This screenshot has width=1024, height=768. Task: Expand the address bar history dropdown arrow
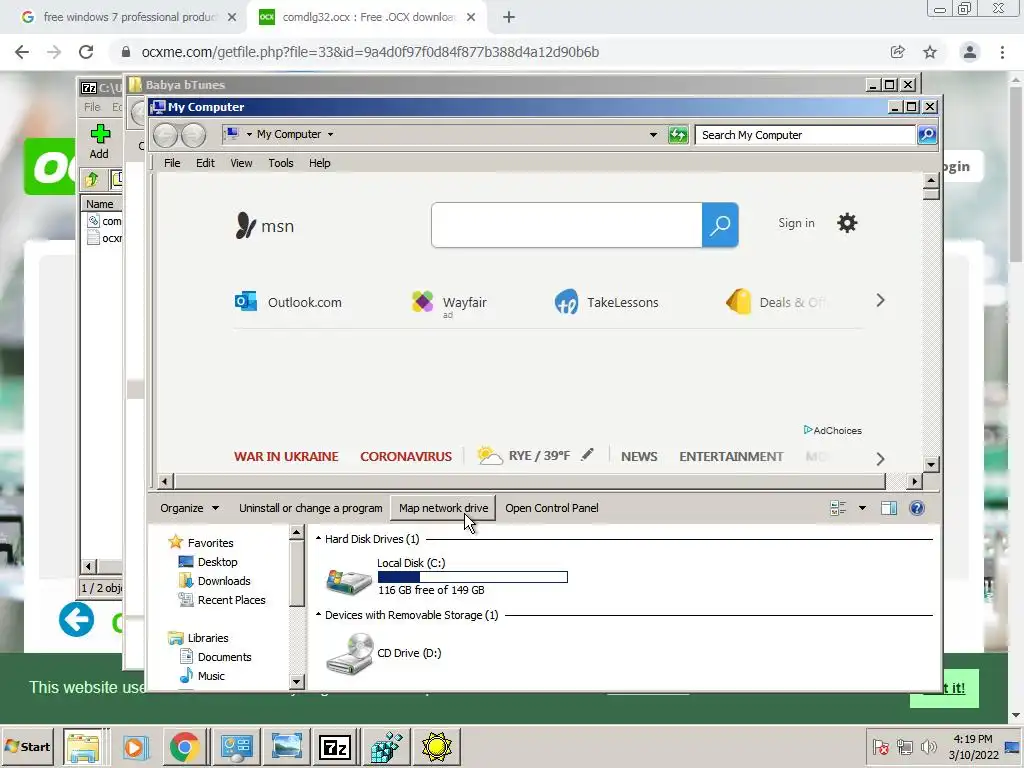tap(653, 135)
